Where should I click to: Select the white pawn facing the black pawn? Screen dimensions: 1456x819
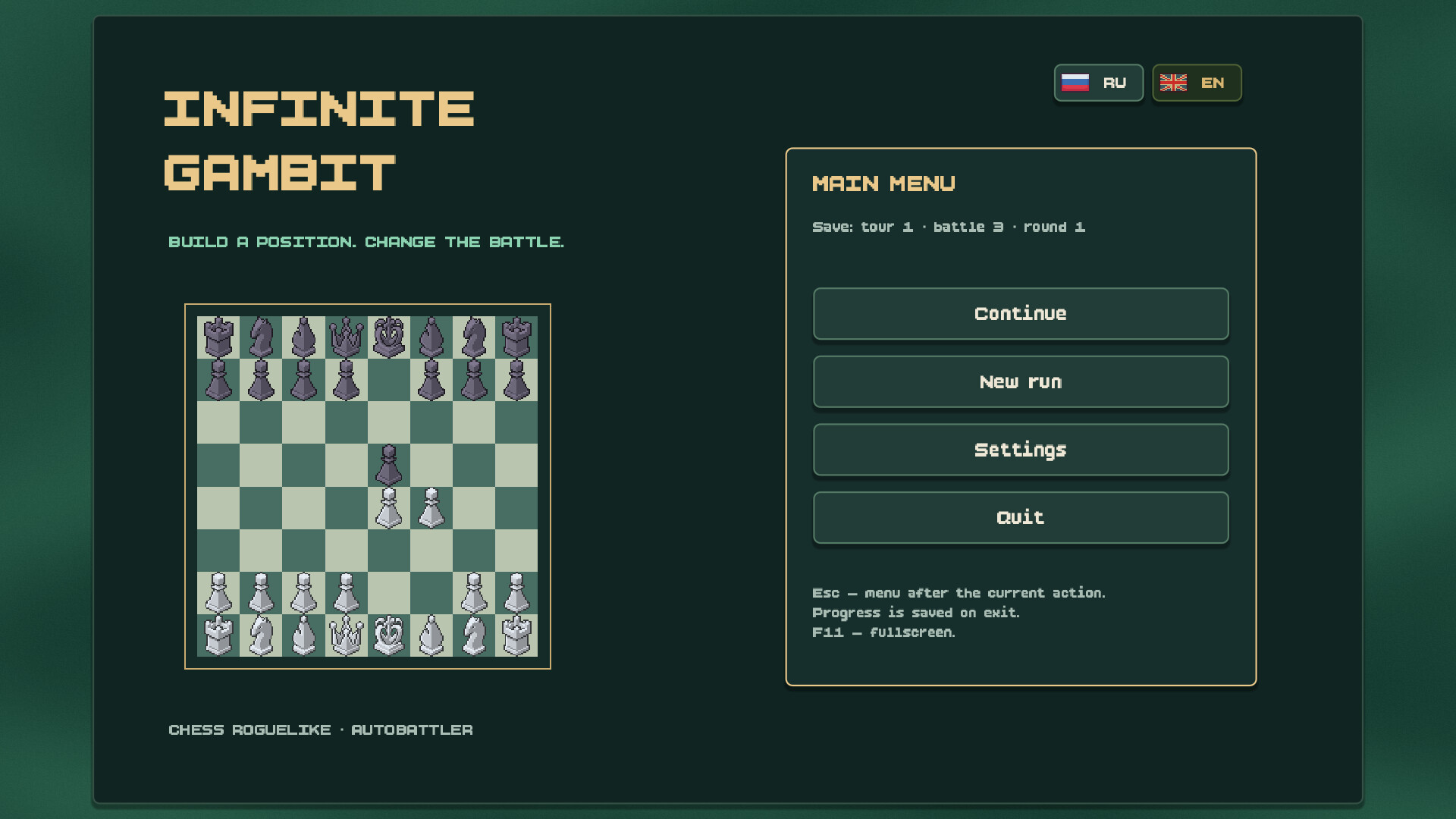389,507
